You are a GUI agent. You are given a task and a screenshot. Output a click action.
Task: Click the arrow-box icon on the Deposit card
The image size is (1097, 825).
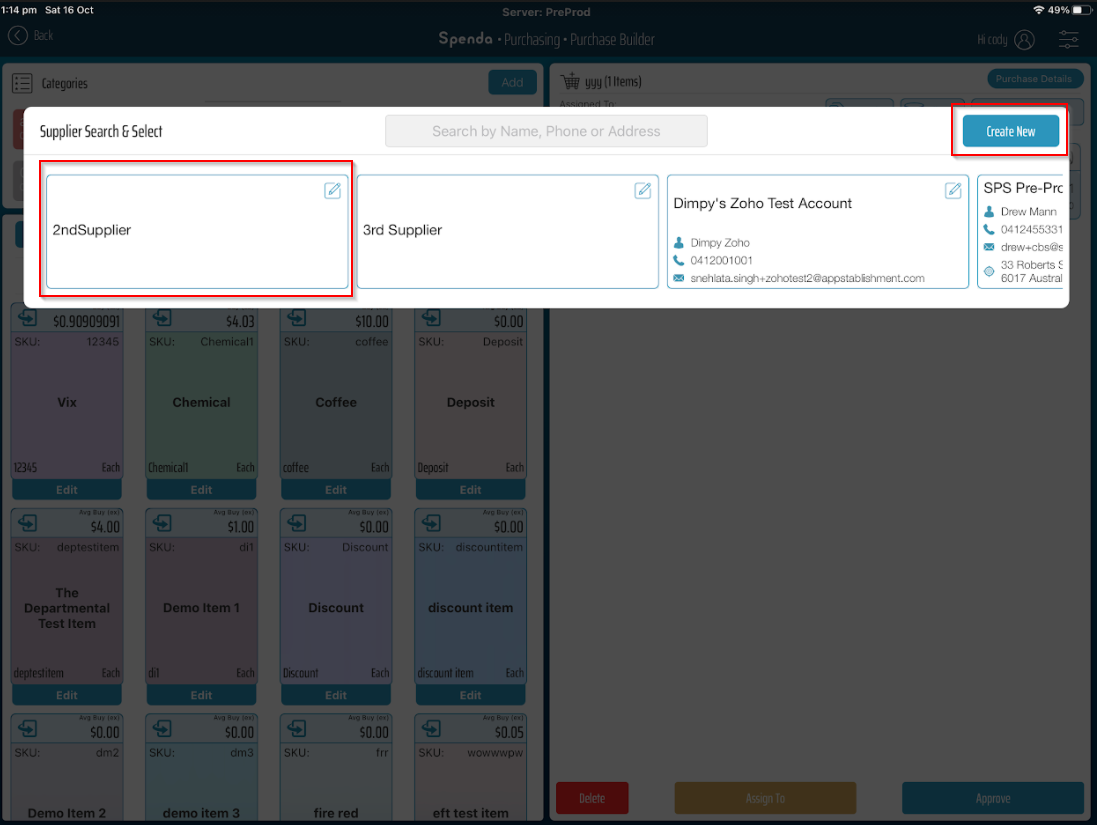click(431, 318)
